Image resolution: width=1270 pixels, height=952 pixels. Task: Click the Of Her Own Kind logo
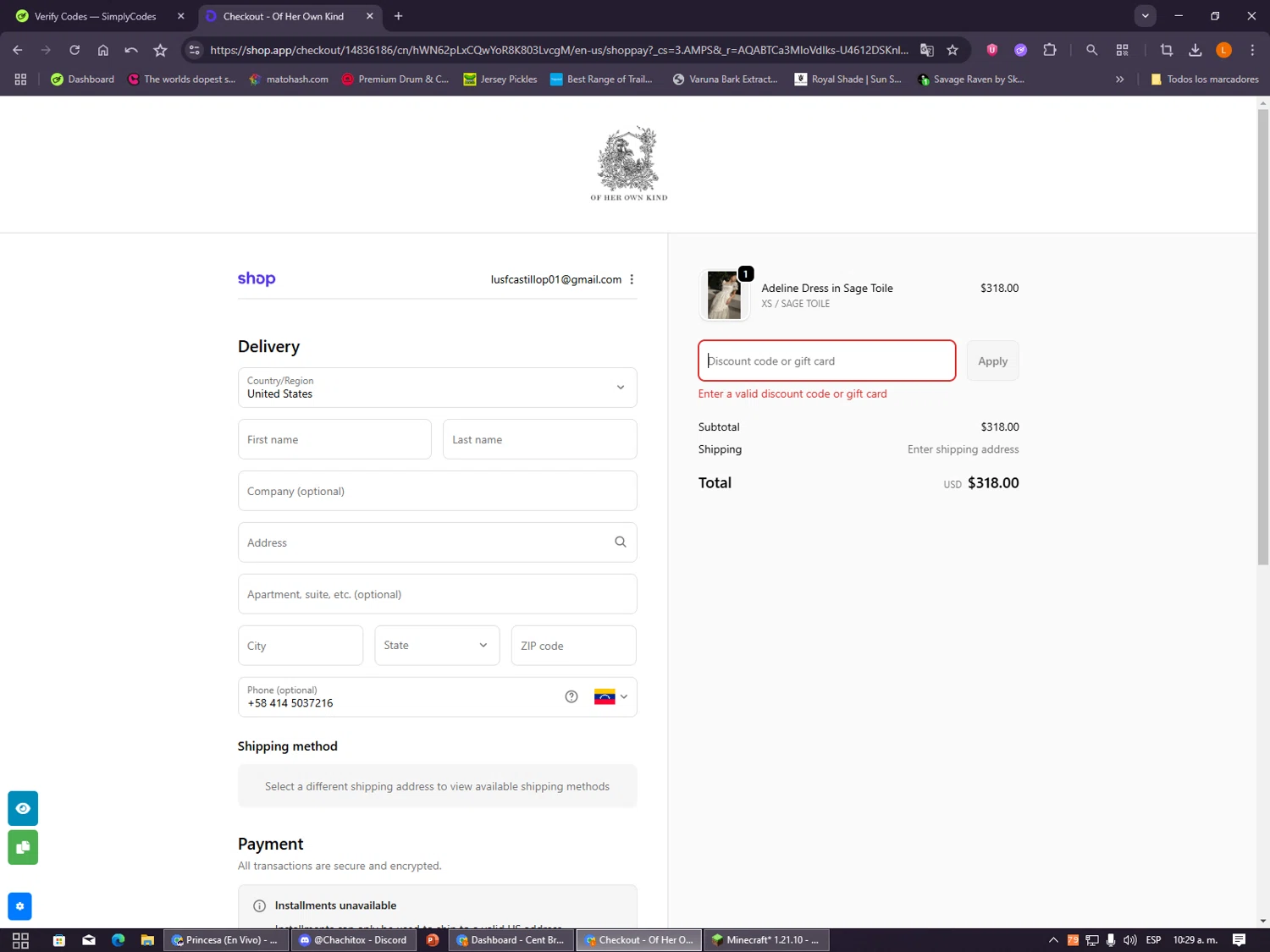pyautogui.click(x=629, y=163)
